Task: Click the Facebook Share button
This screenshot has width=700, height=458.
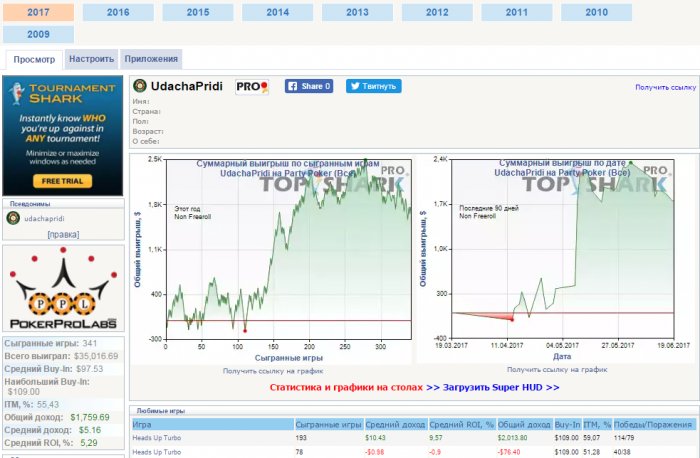Action: [x=309, y=86]
